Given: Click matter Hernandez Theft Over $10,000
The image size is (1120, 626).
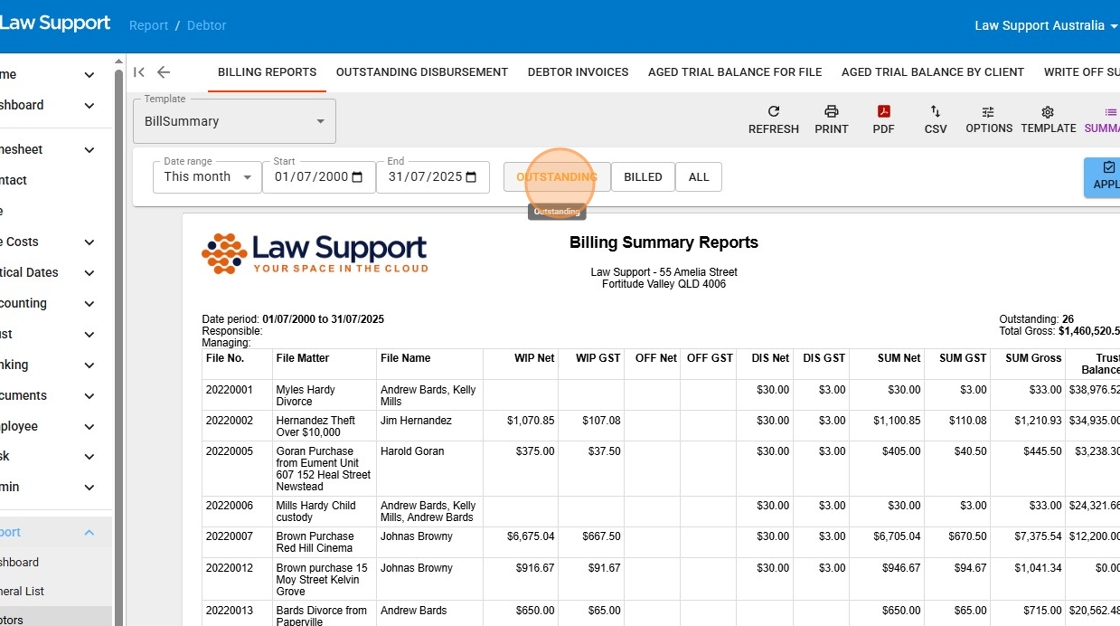Looking at the screenshot, I should (x=316, y=426).
